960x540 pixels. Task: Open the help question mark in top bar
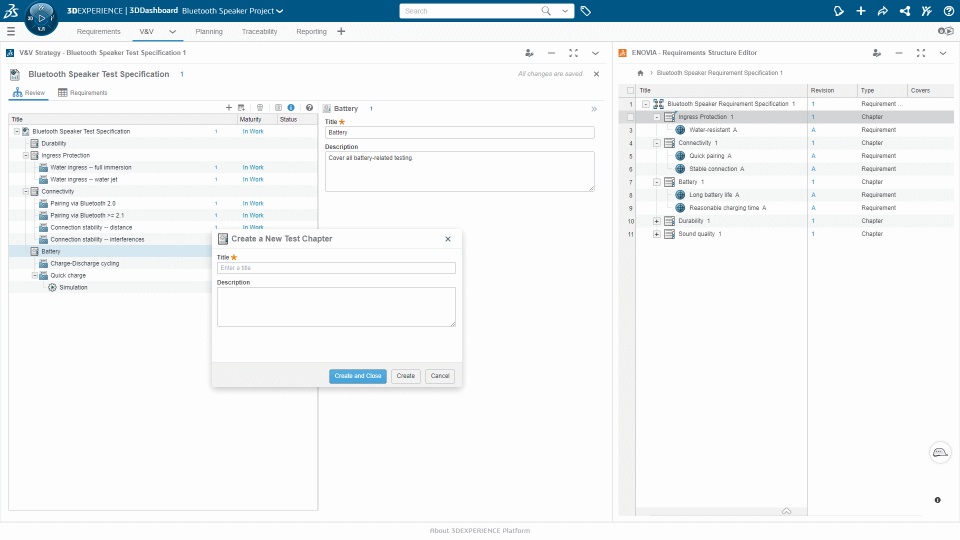[948, 11]
